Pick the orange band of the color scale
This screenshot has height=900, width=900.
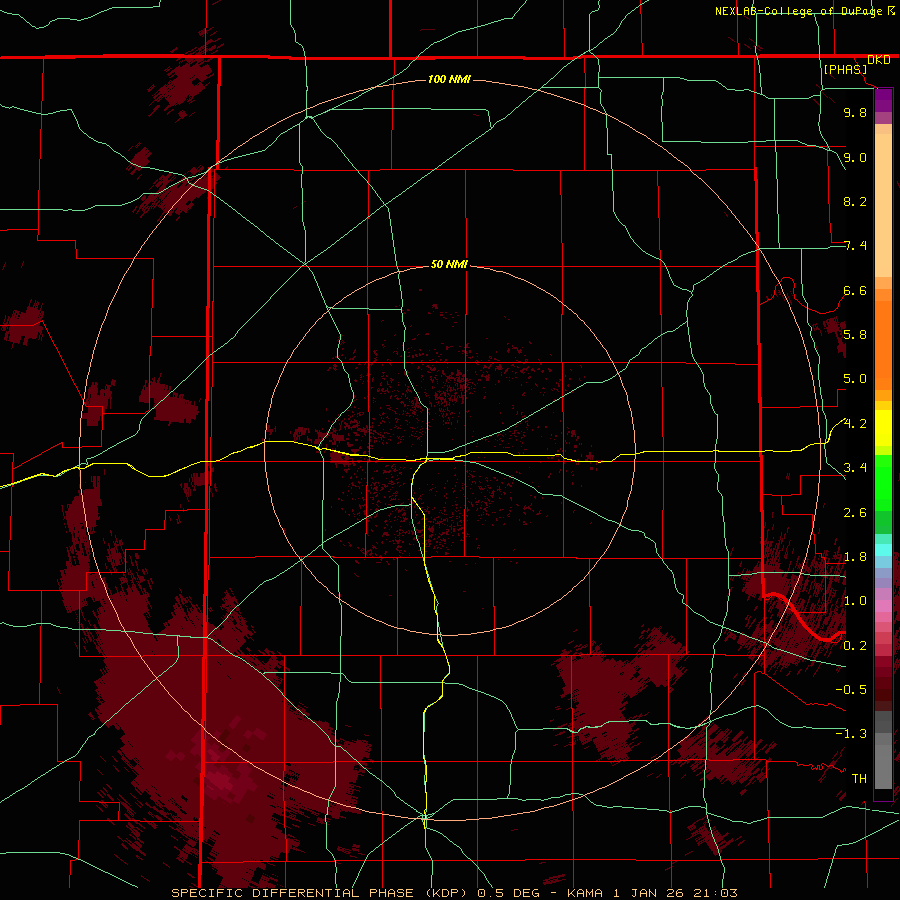[x=883, y=344]
